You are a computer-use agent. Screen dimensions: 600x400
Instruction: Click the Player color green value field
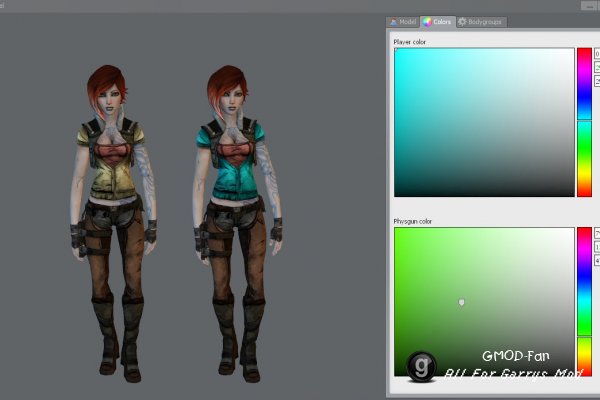click(x=597, y=67)
